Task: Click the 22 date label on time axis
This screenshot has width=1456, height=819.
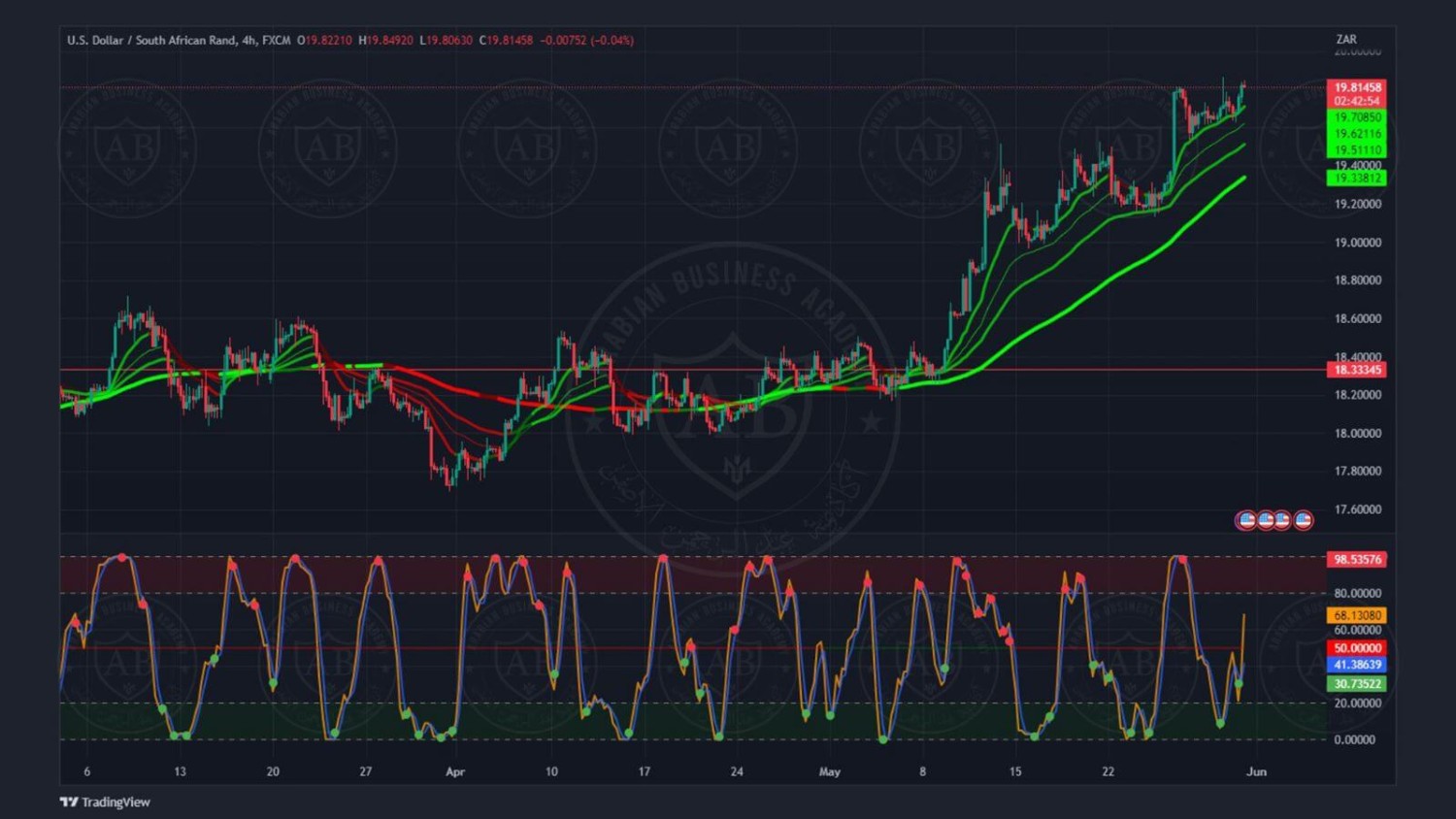Action: 1108,771
